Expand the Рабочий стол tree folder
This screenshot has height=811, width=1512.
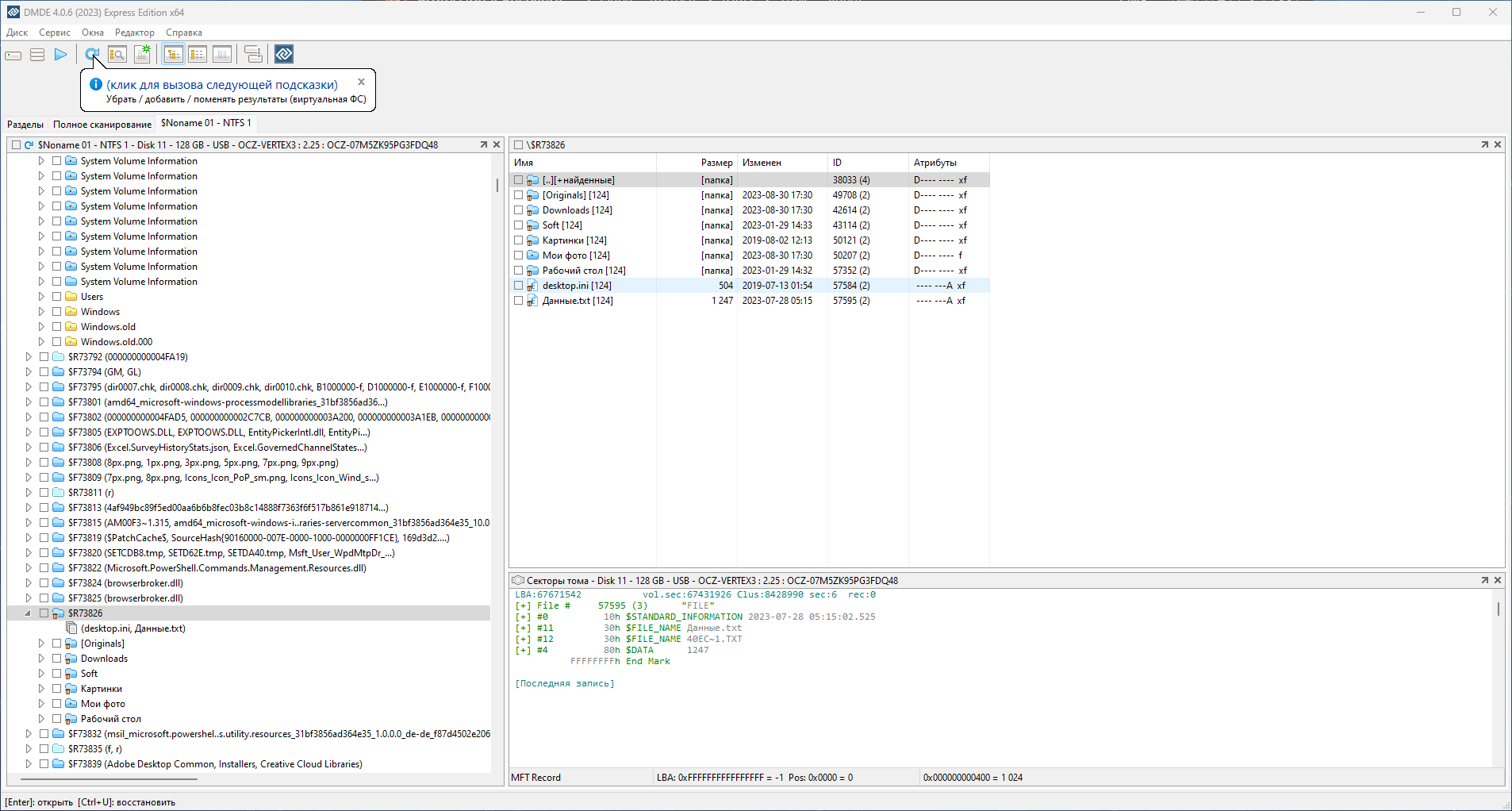(41, 719)
